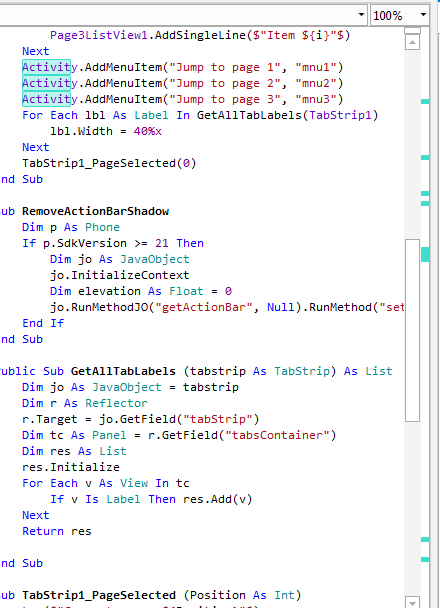Click the TabStrip1_PageSelected(0) call

tap(109, 163)
